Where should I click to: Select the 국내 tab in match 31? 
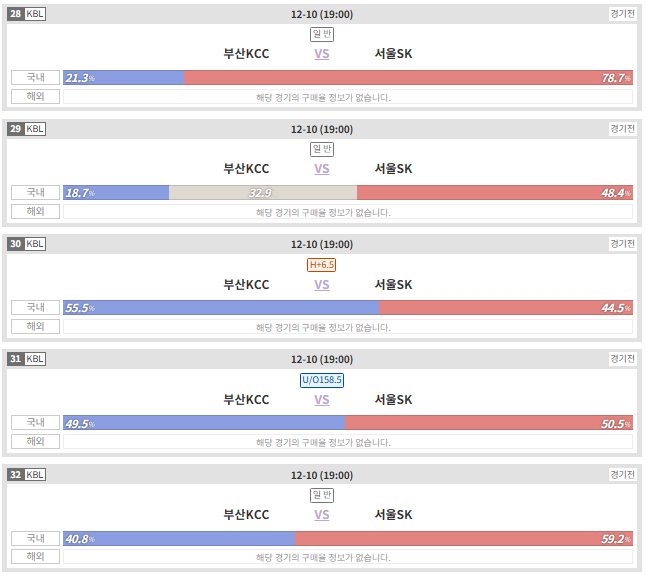point(35,423)
